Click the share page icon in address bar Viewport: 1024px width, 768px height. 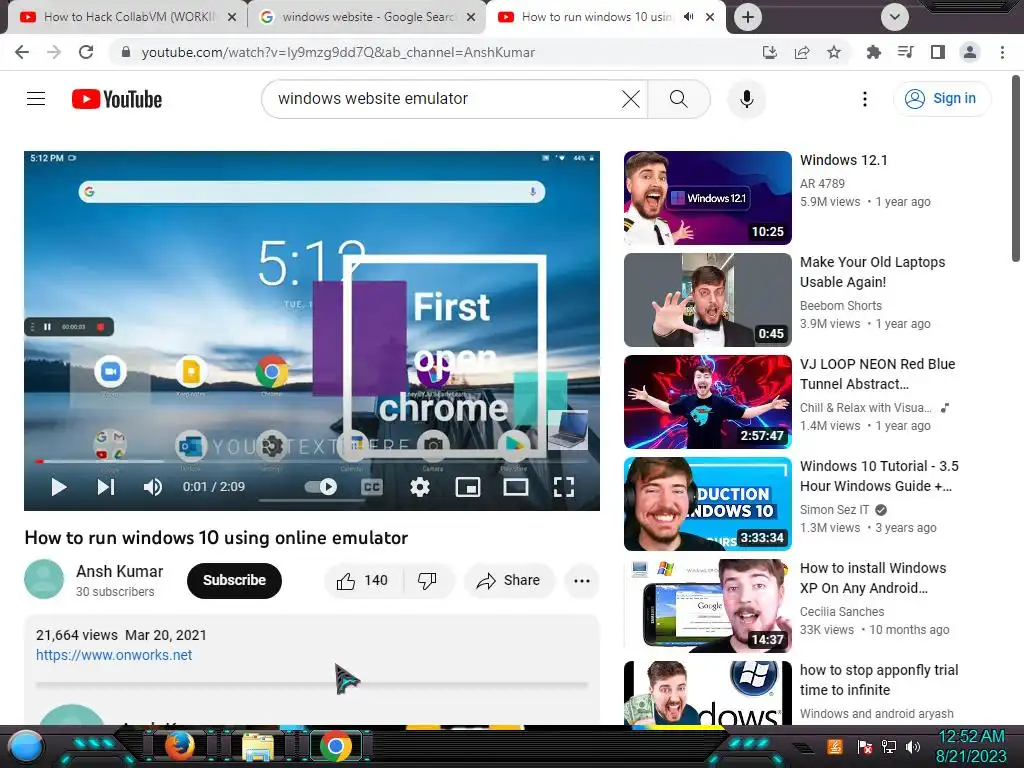802,52
